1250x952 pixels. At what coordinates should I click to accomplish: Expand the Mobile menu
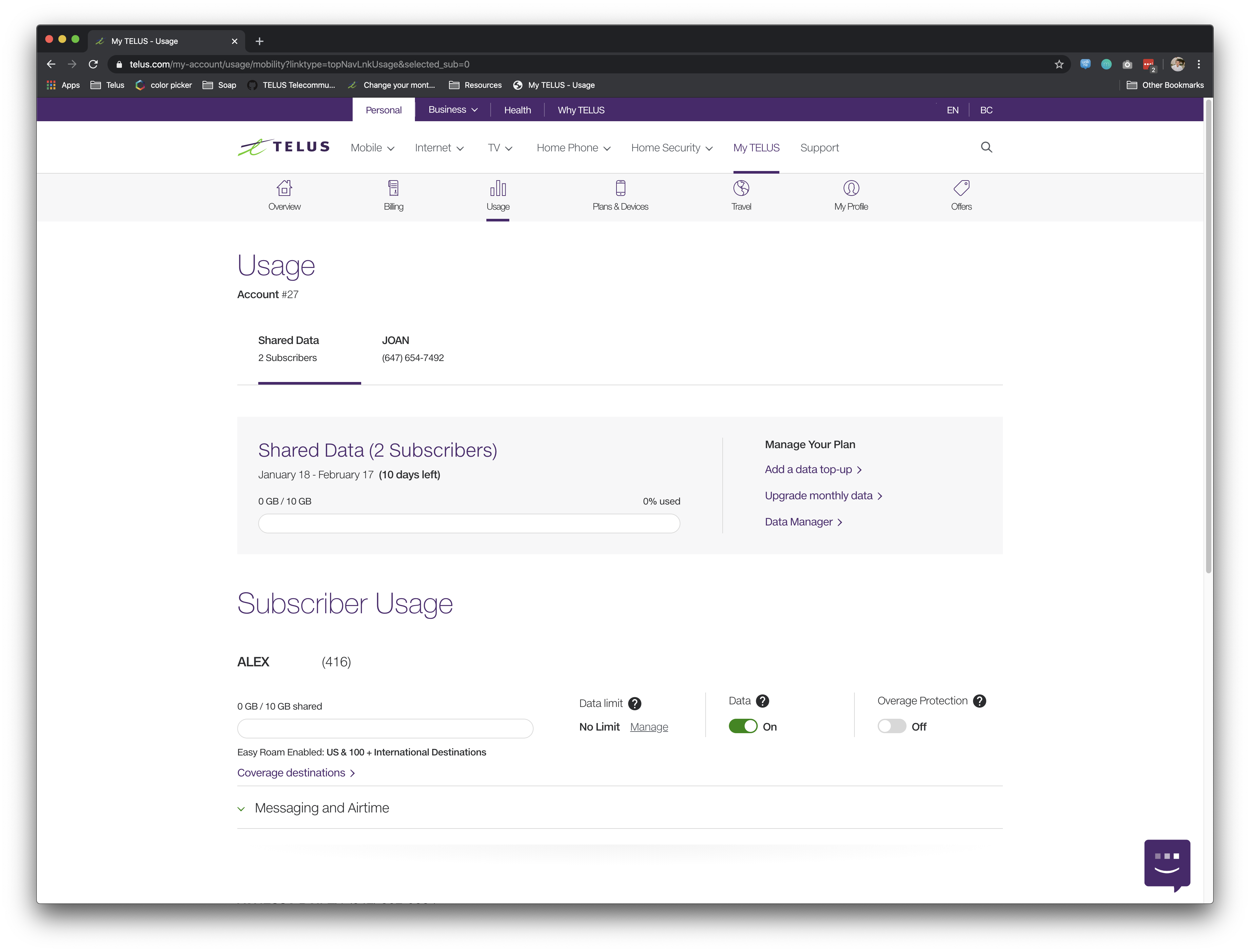pyautogui.click(x=372, y=148)
